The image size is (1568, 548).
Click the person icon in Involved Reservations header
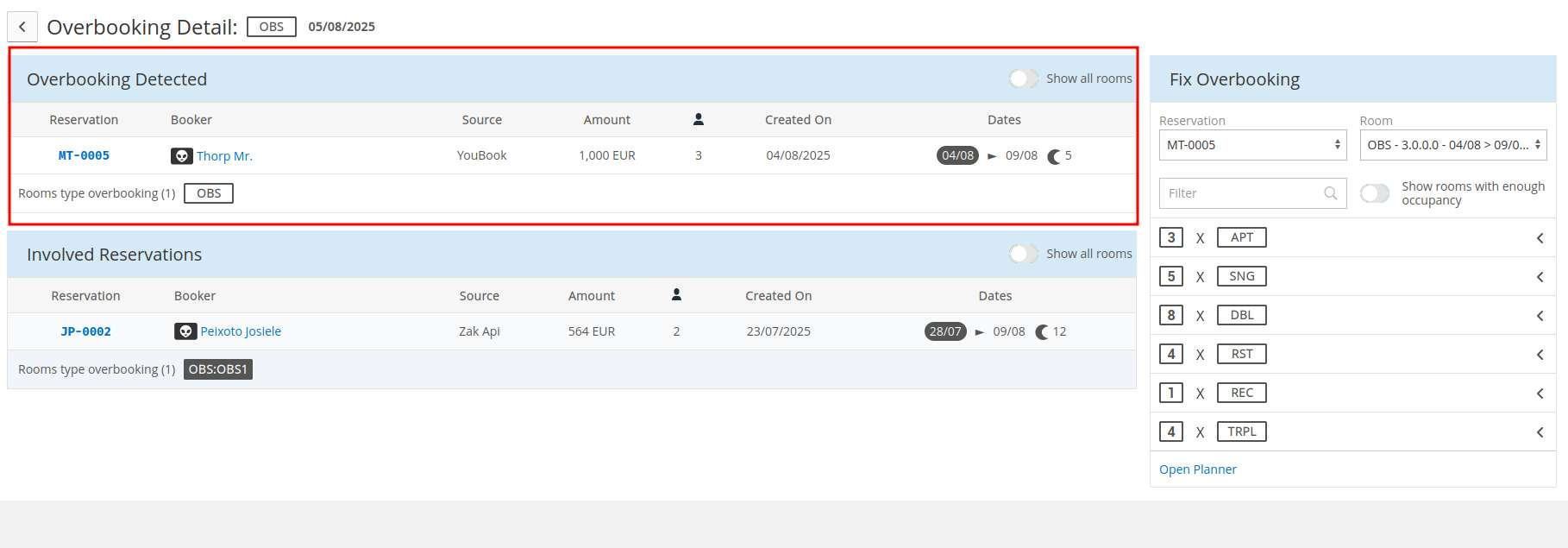677,295
